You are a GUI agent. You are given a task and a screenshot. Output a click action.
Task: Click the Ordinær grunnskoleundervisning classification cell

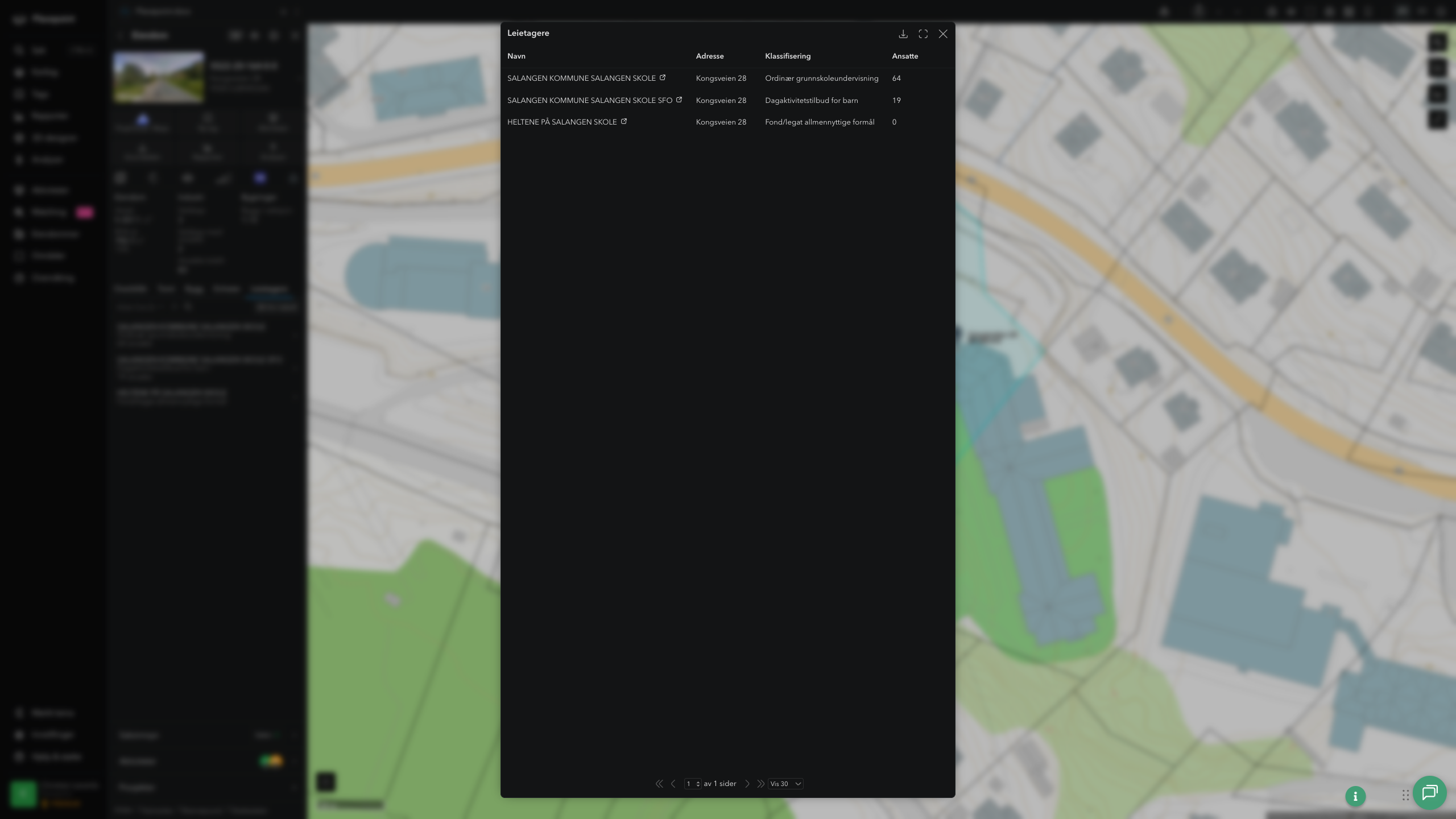coord(822,78)
